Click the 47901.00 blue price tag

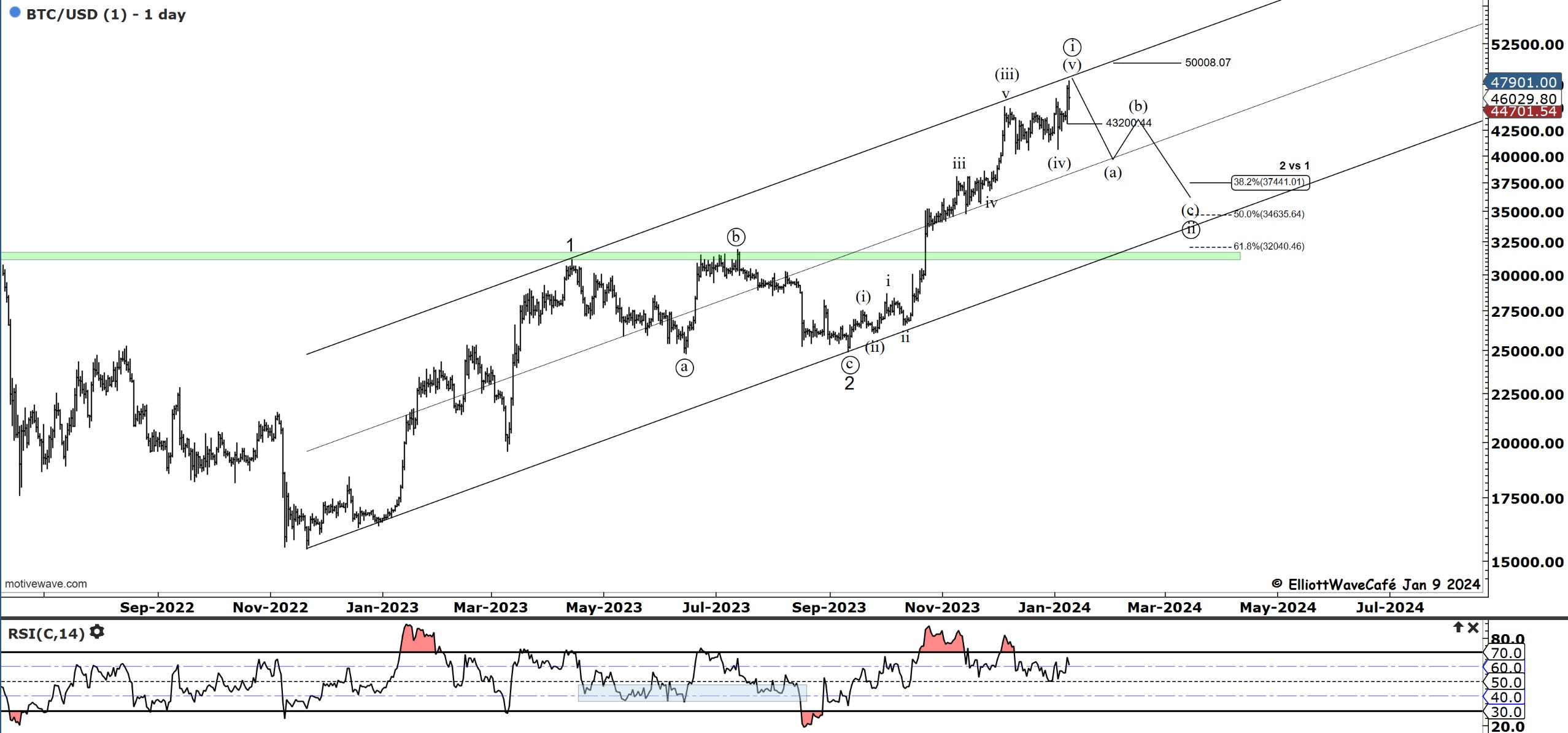(1523, 82)
